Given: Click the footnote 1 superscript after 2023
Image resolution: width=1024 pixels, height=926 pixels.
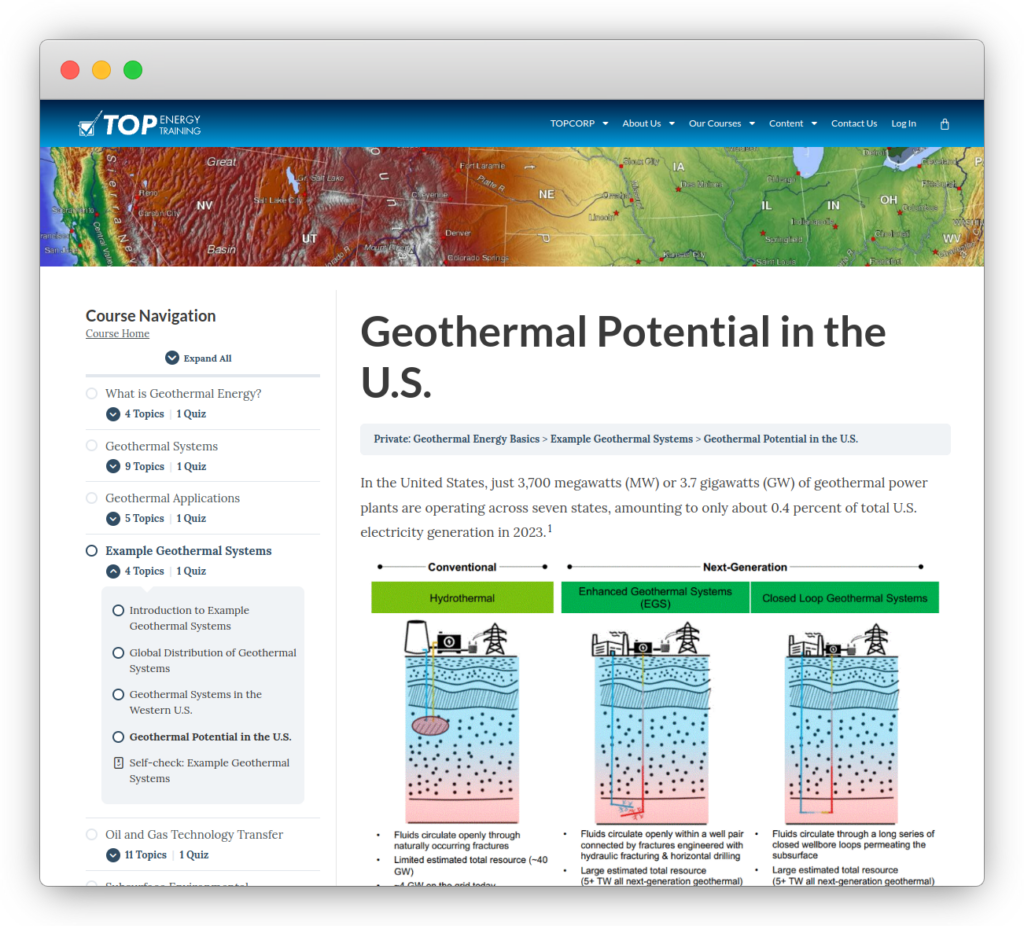Looking at the screenshot, I should click(x=550, y=528).
